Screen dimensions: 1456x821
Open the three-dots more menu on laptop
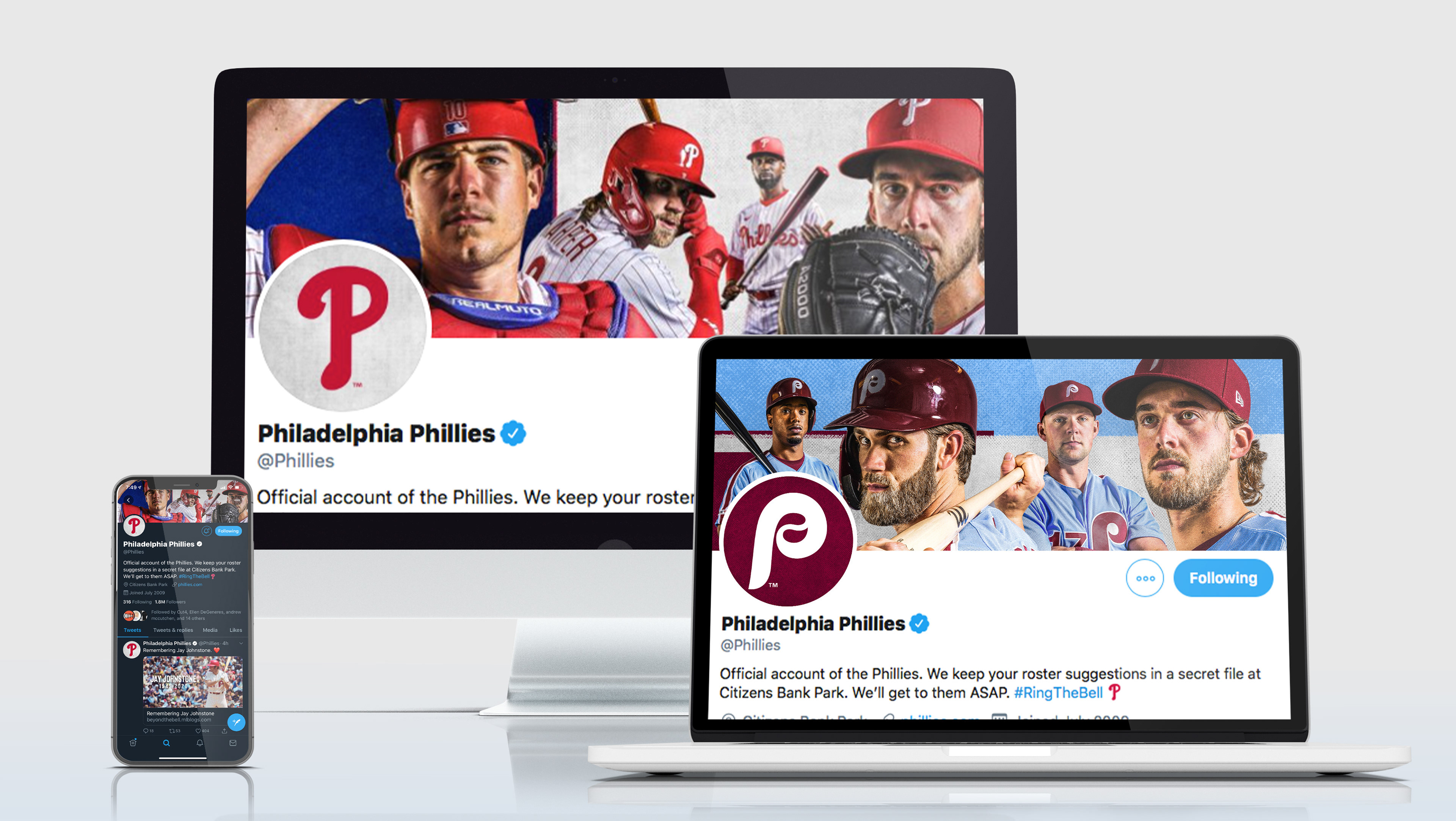[1145, 578]
